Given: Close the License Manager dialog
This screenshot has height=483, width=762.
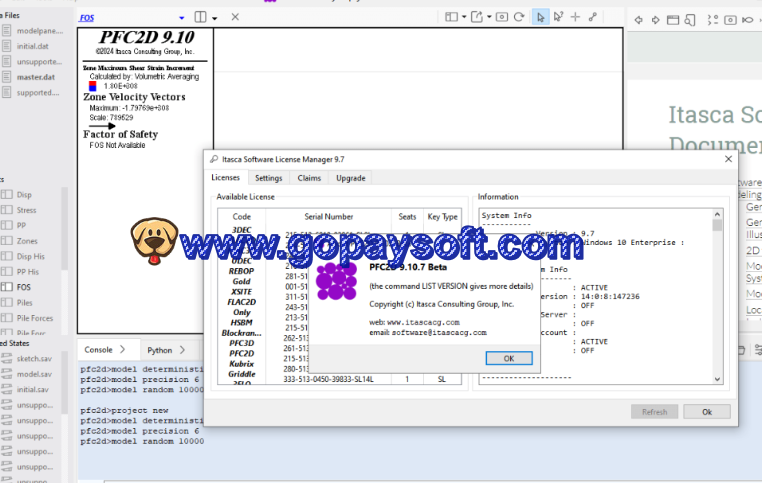Looking at the screenshot, I should (x=728, y=159).
